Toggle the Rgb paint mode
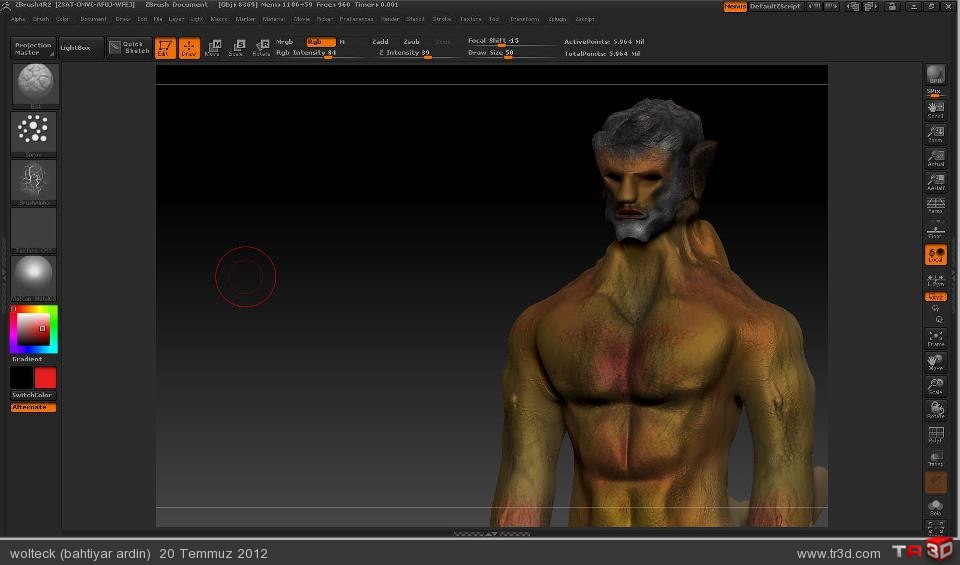 [x=319, y=42]
